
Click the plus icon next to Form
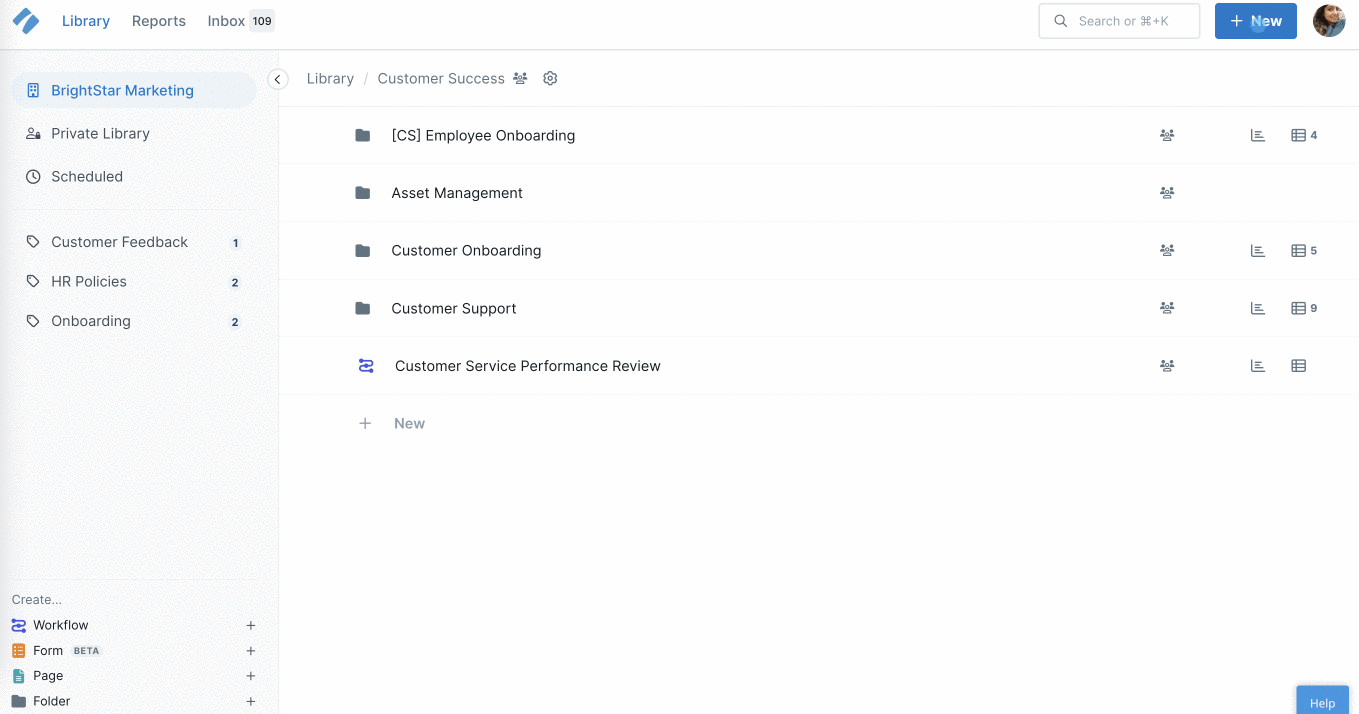click(x=251, y=651)
